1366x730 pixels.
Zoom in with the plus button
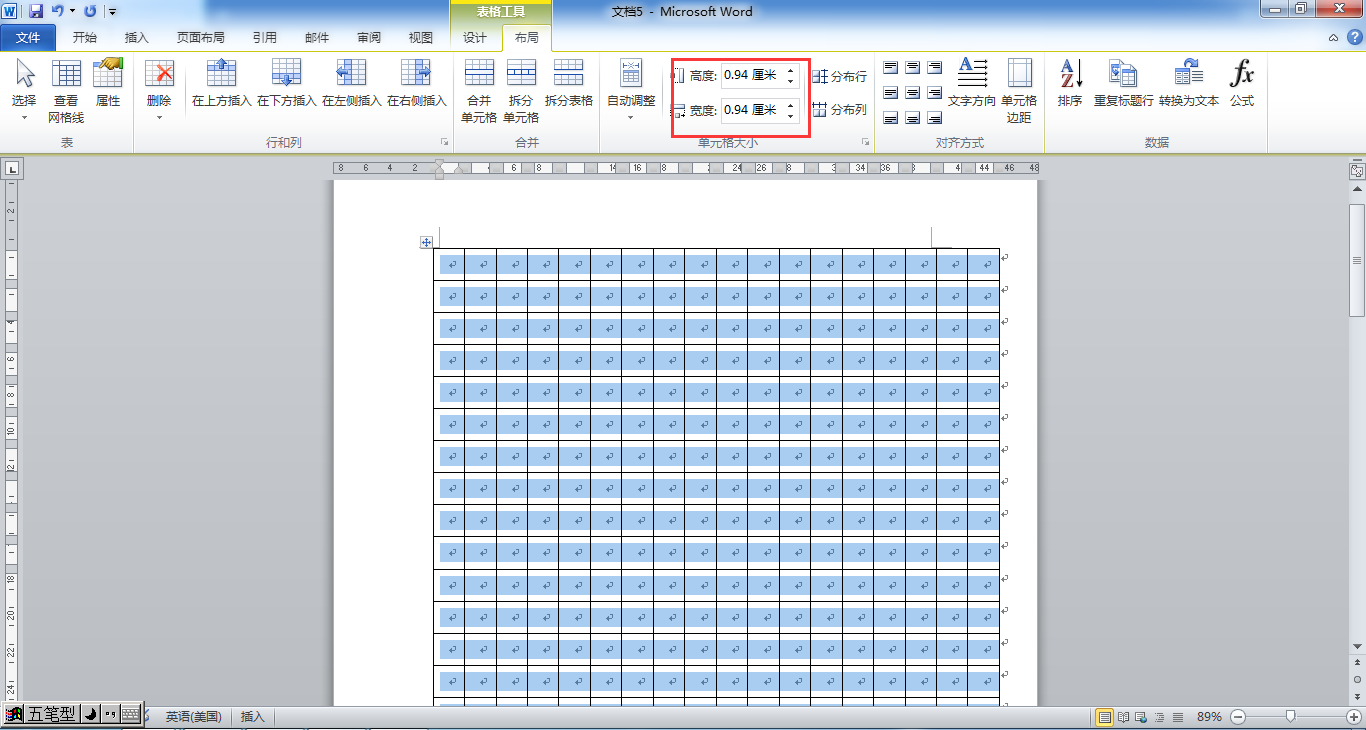pyautogui.click(x=1353, y=717)
